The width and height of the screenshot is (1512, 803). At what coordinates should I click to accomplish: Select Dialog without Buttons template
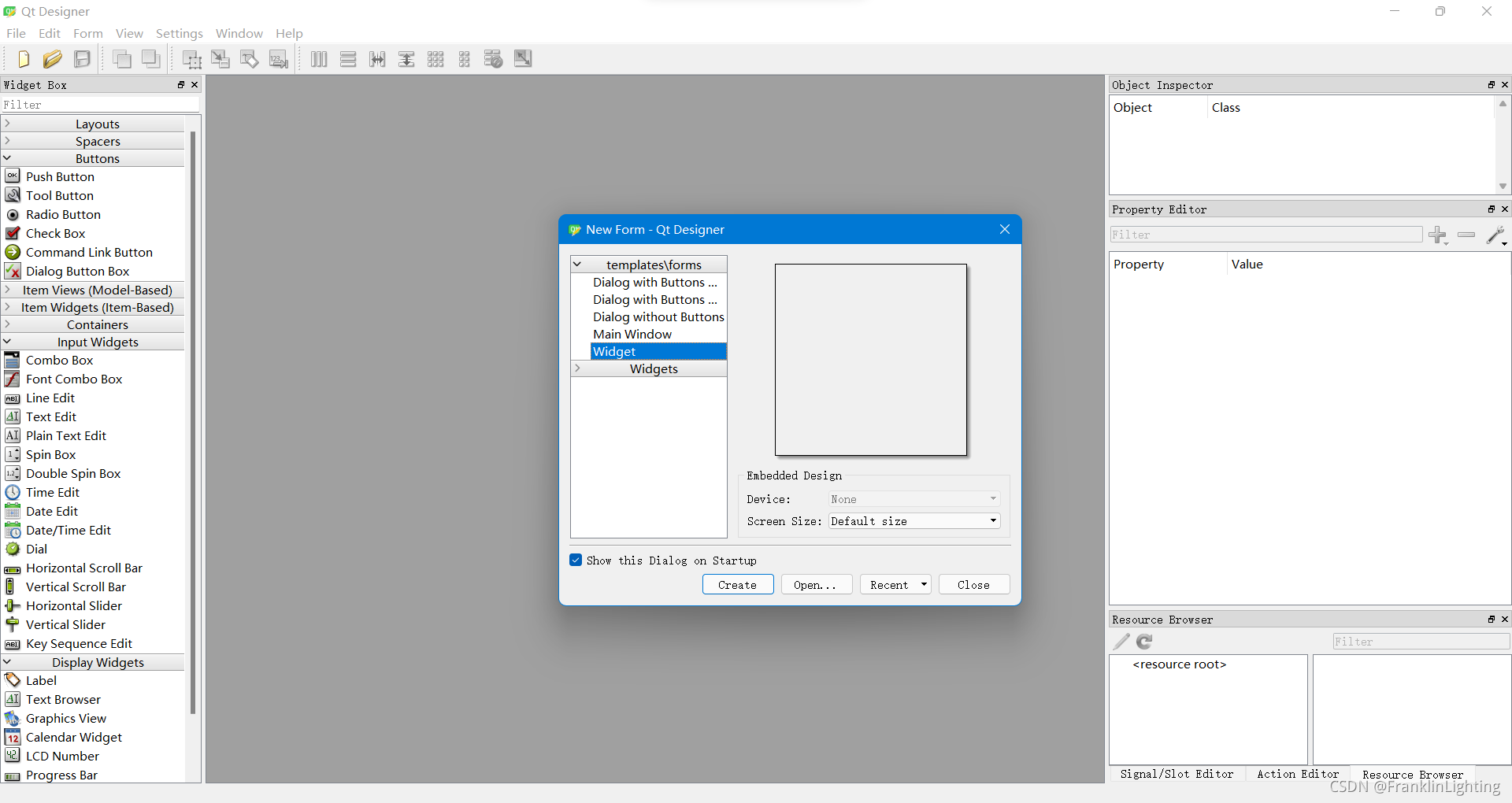coord(658,316)
